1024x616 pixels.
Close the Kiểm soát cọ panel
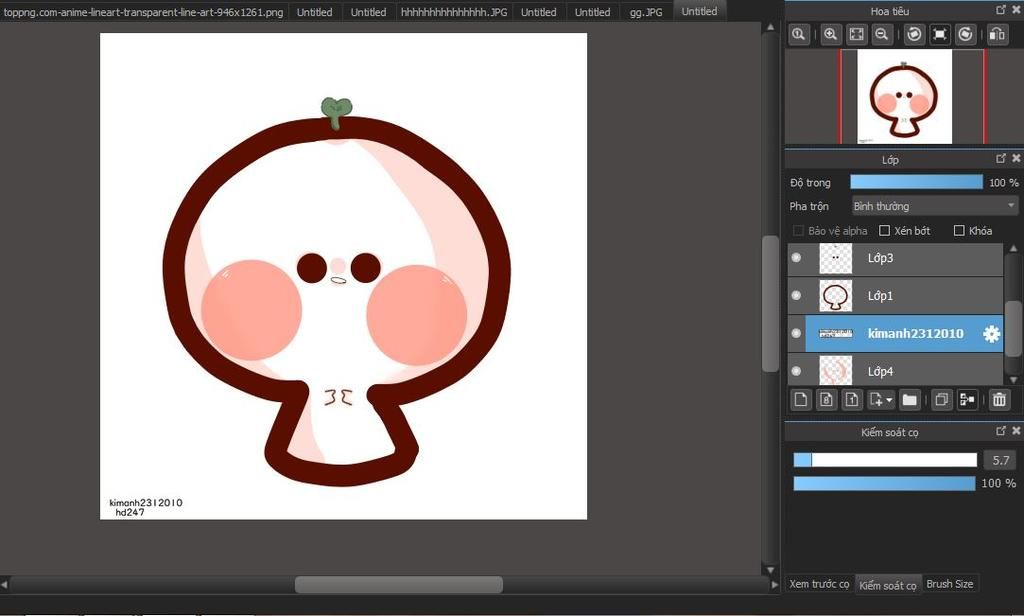(x=1016, y=431)
